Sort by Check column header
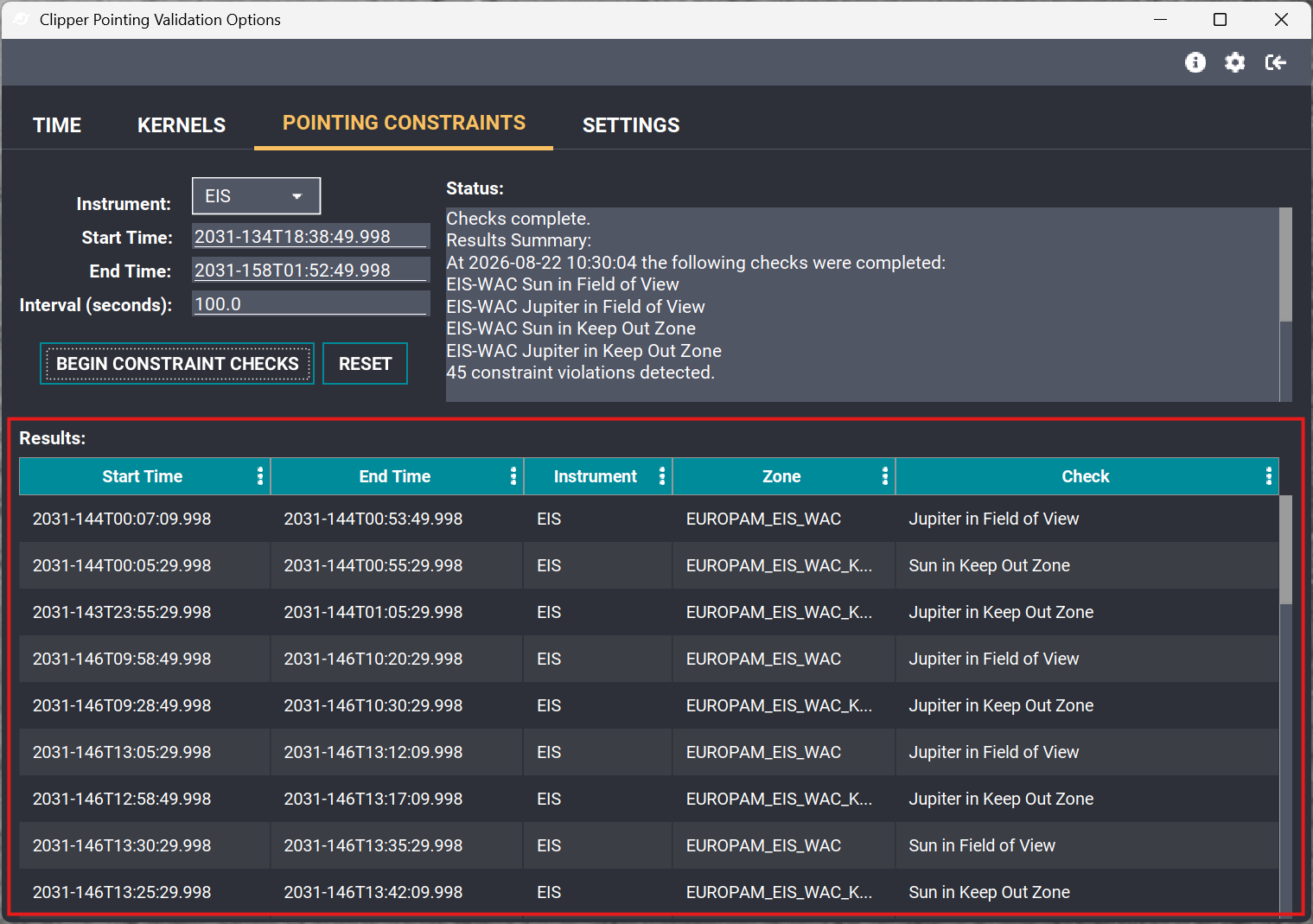This screenshot has width=1313, height=924. (1085, 476)
